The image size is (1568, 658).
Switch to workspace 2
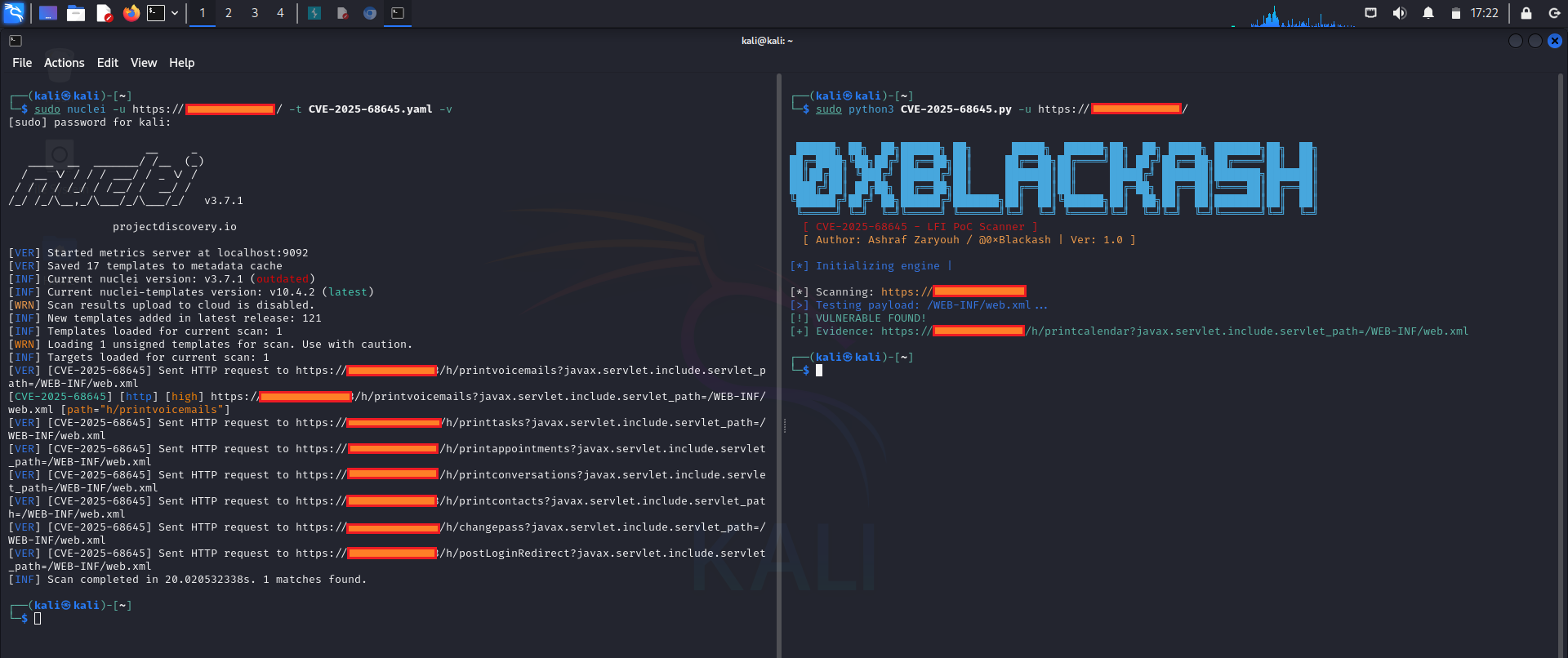(229, 13)
